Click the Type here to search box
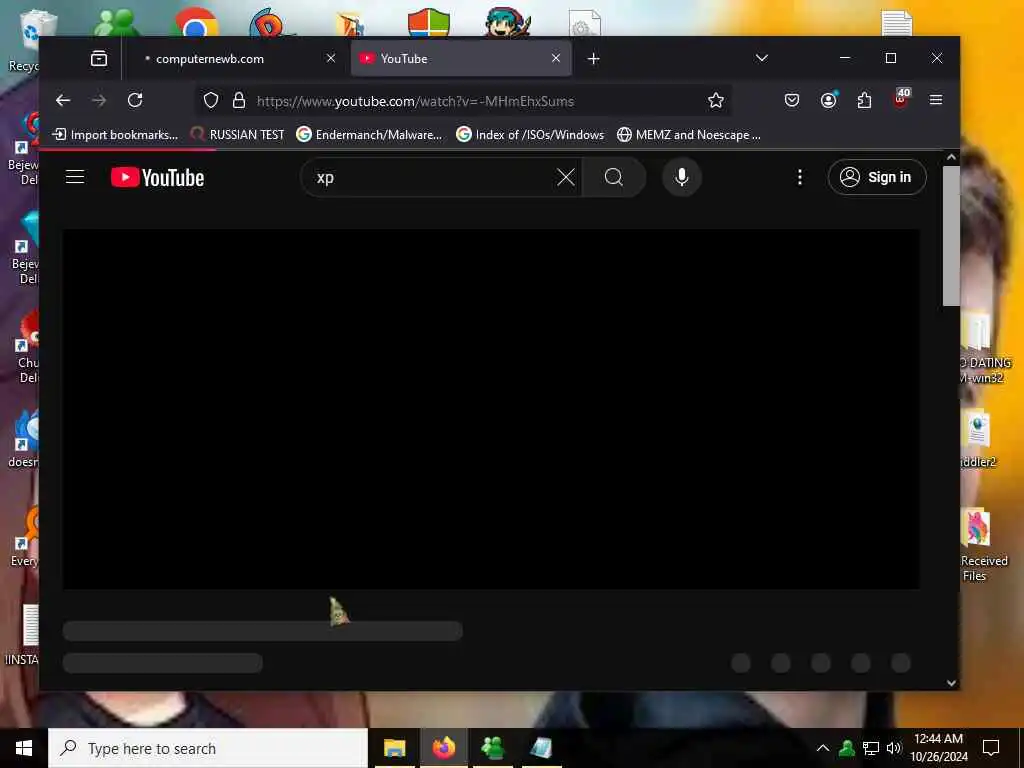The height and width of the screenshot is (768, 1024). (208, 748)
